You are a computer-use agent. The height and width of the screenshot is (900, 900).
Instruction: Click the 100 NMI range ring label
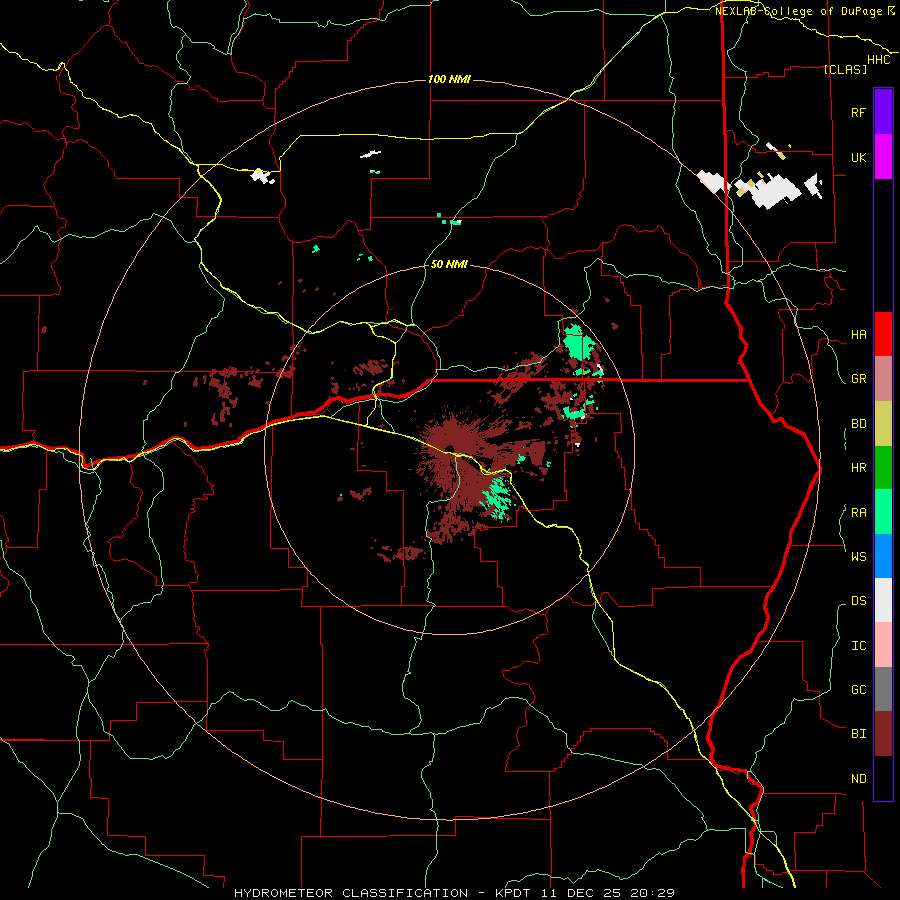click(449, 79)
